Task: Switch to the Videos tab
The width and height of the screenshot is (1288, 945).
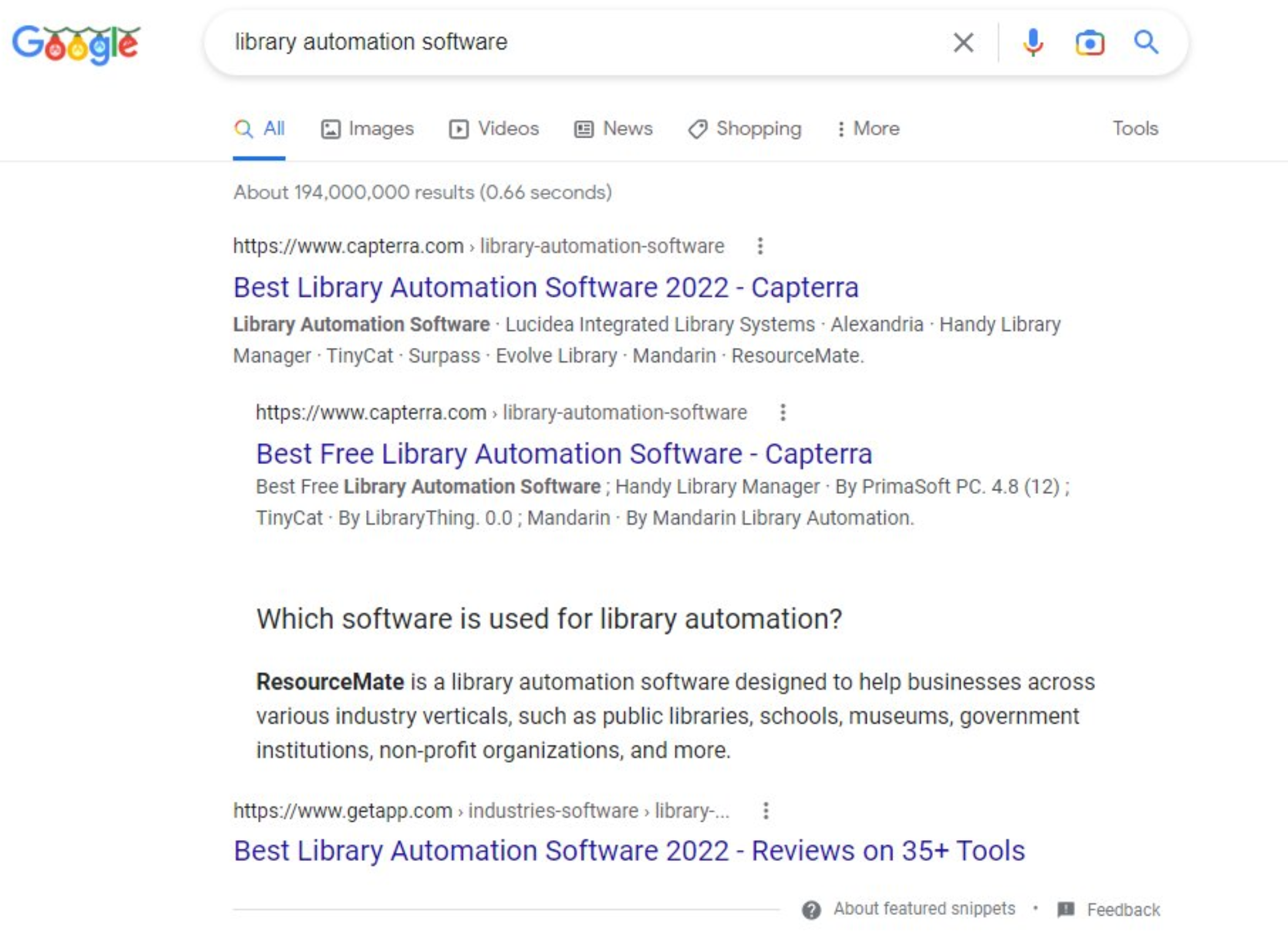Action: click(494, 129)
